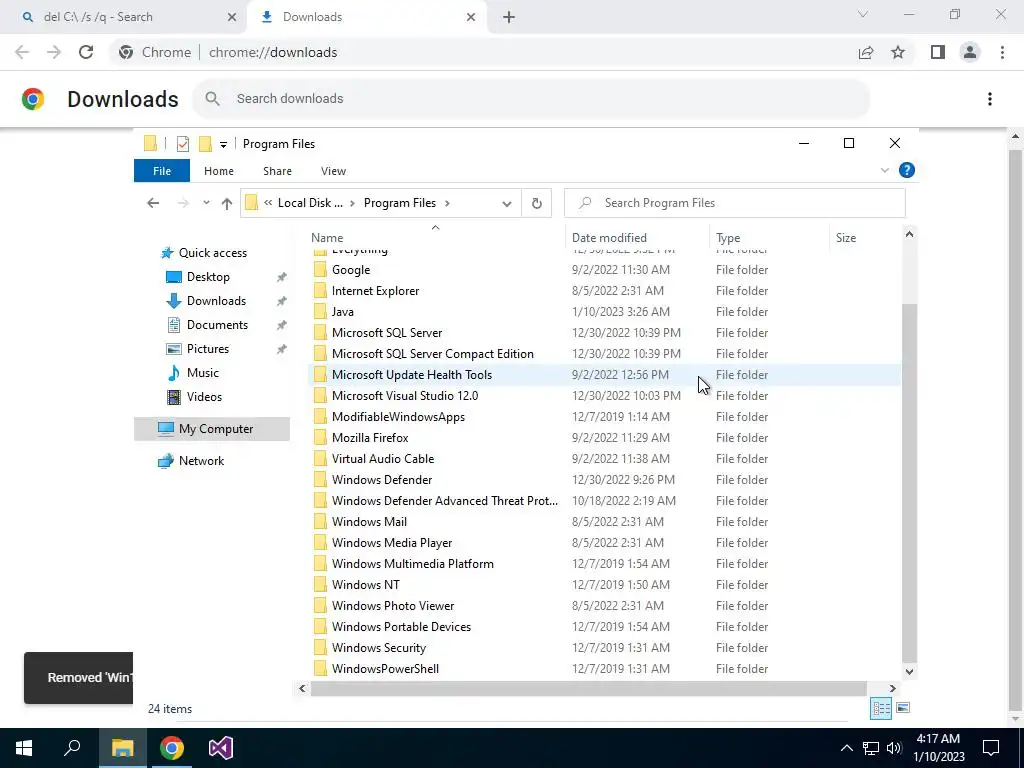Screen dimensions: 1024x768
Task: Open Quick Access Toolbar customize dropdown
Action: tap(223, 144)
